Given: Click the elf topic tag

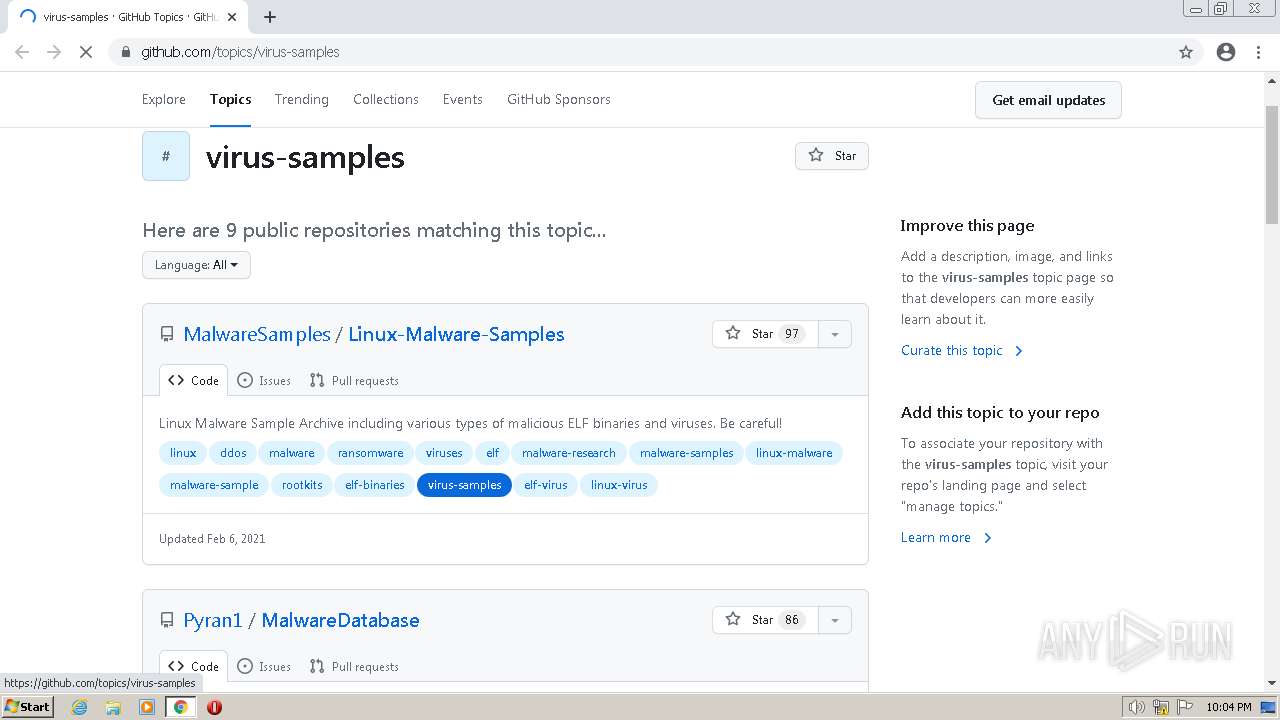Looking at the screenshot, I should [x=493, y=453].
